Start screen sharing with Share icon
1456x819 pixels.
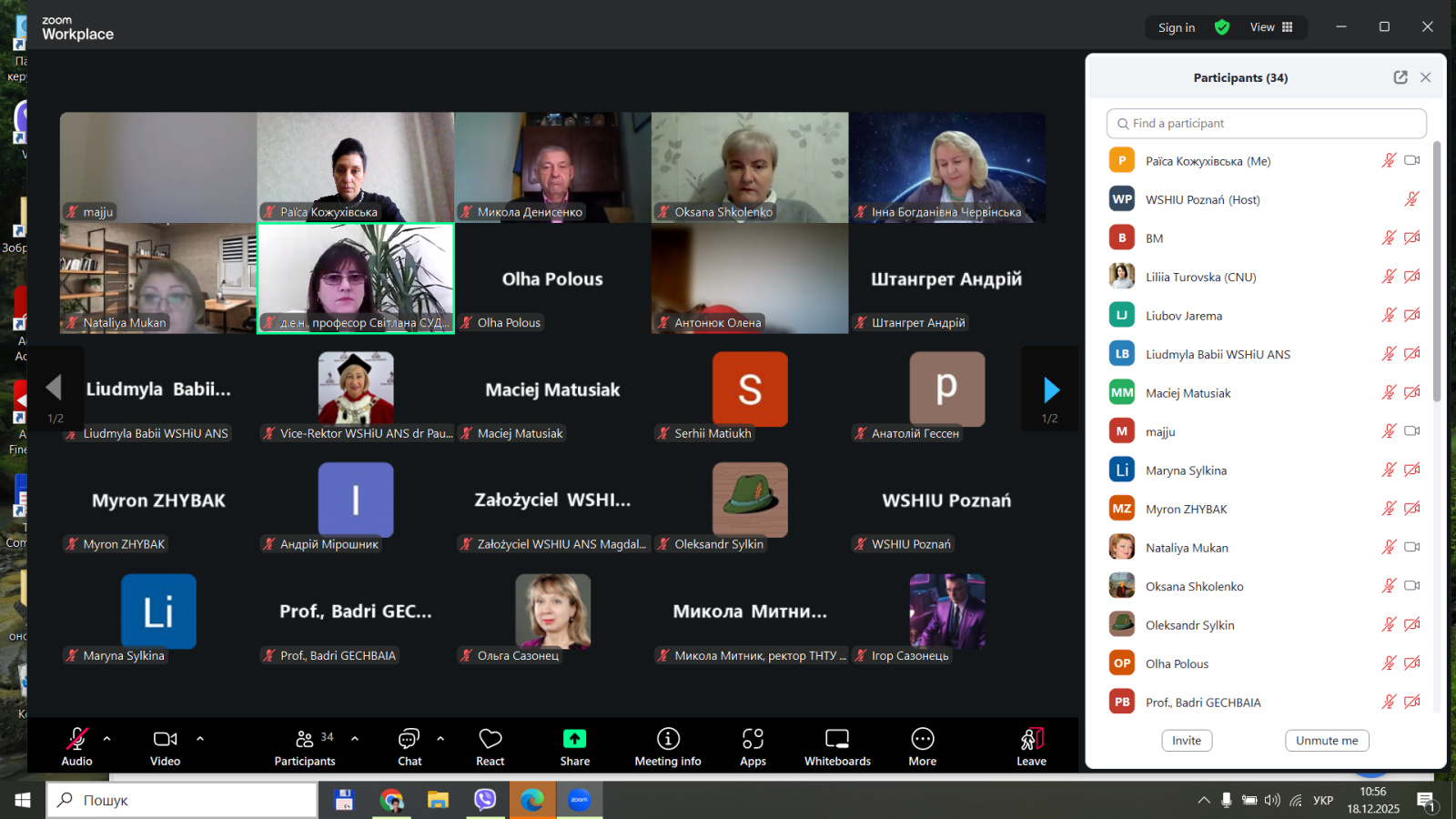[x=574, y=739]
